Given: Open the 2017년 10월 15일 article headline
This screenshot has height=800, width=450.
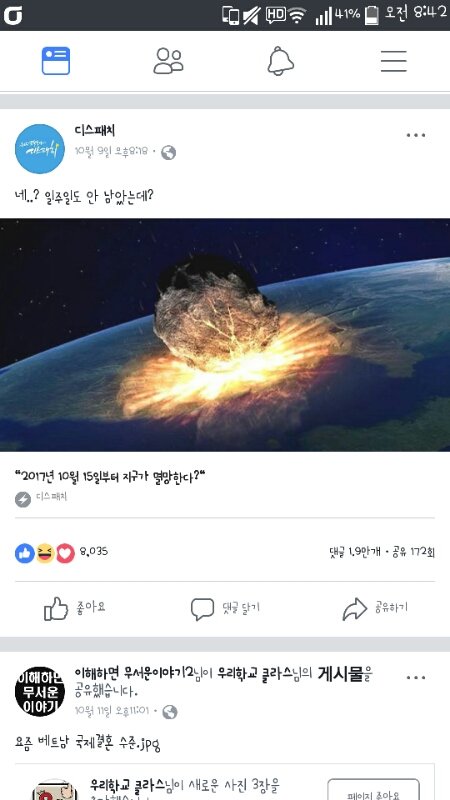Looking at the screenshot, I should [x=110, y=478].
